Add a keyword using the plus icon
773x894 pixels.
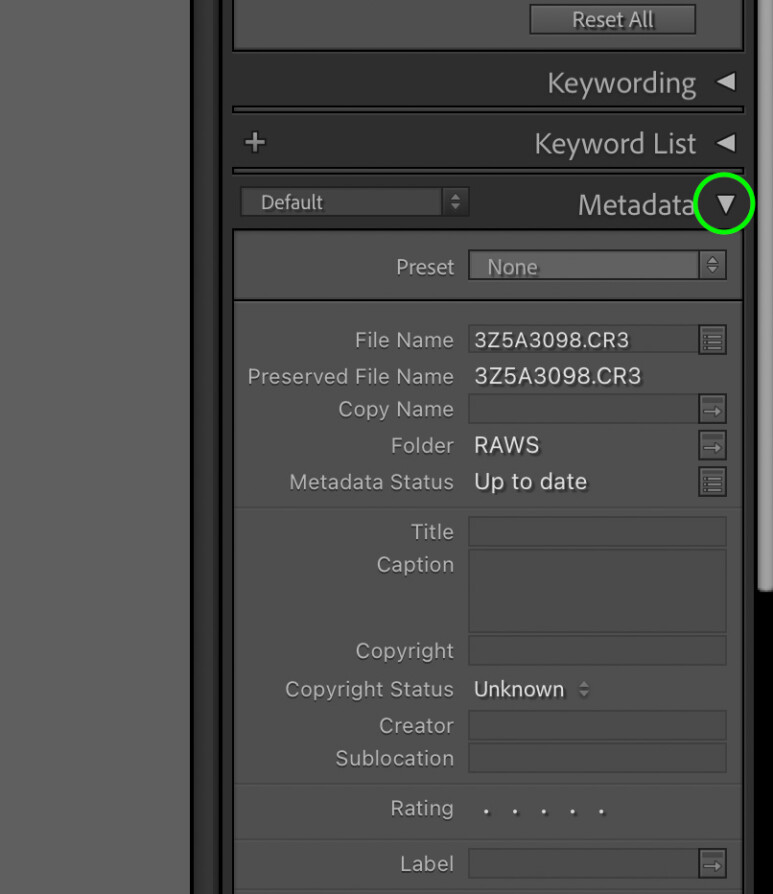[x=254, y=142]
